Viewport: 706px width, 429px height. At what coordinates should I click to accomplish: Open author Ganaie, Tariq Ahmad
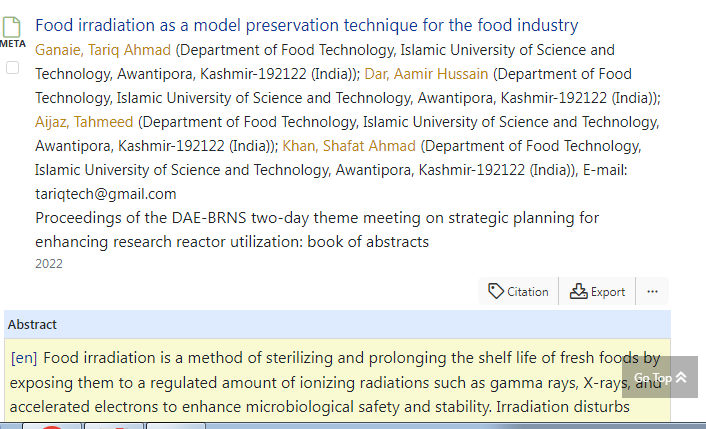coord(103,50)
